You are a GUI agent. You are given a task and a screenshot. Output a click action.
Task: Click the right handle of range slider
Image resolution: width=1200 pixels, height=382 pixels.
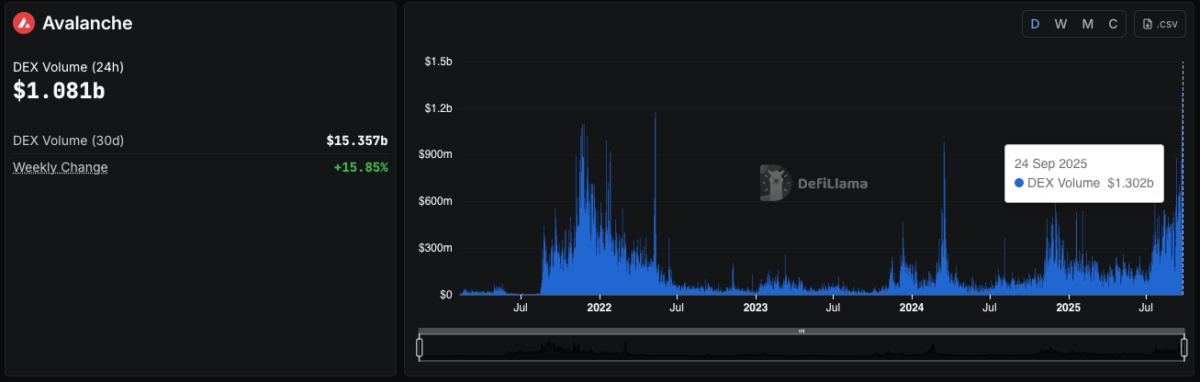[x=1184, y=348]
